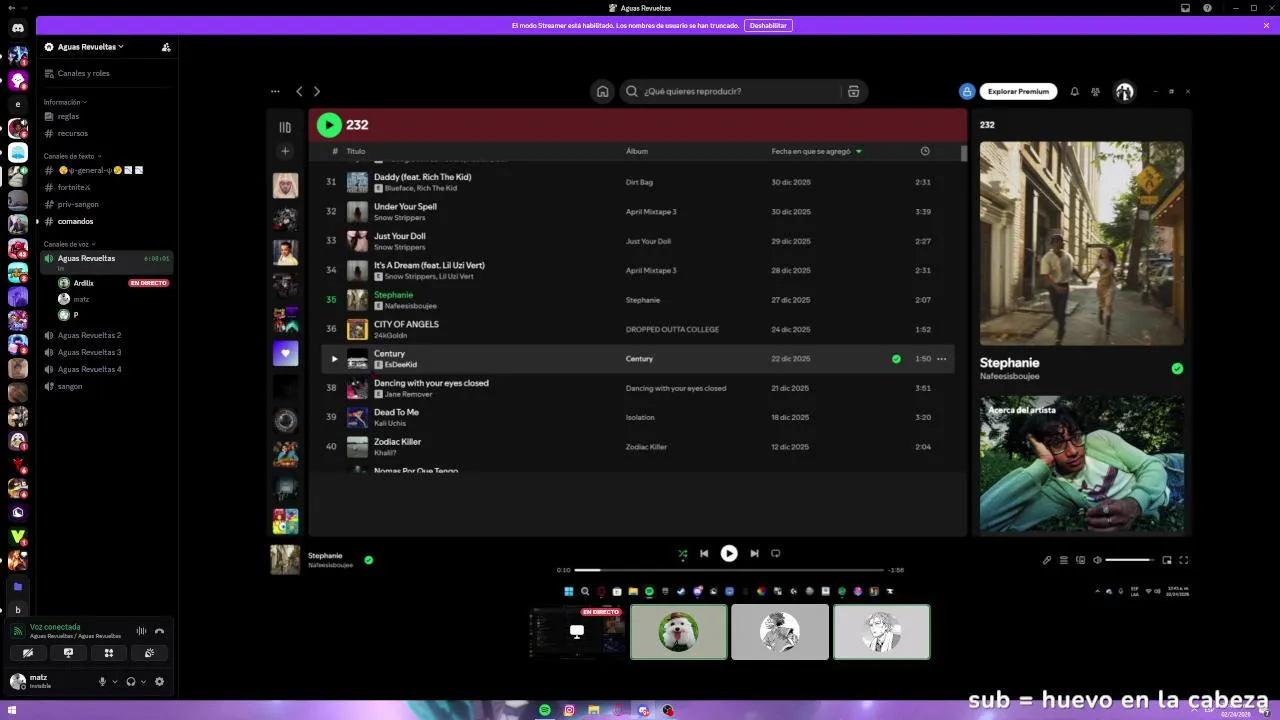The width and height of the screenshot is (1280, 720).
Task: Play Century track row arrow
Action: point(334,358)
